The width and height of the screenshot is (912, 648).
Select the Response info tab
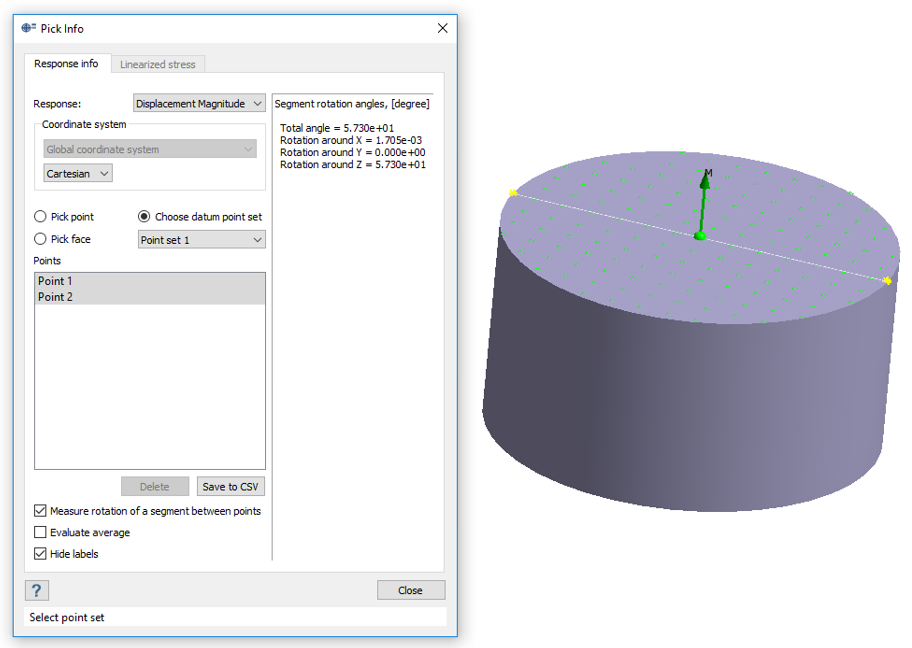[x=66, y=64]
